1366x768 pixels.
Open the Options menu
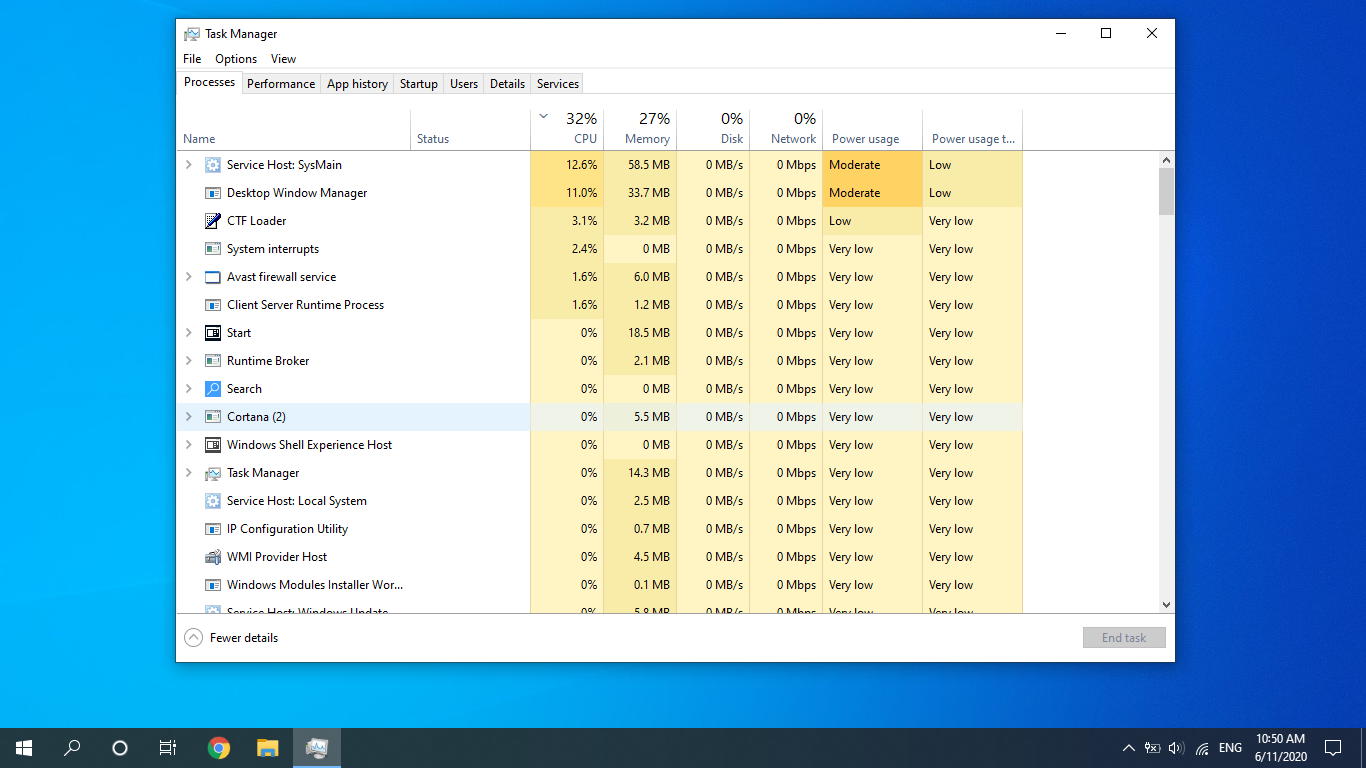[236, 59]
